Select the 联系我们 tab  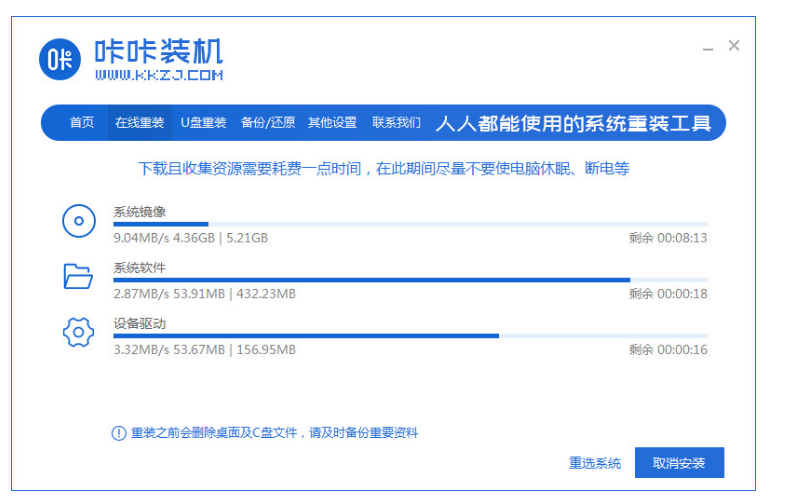pyautogui.click(x=396, y=123)
